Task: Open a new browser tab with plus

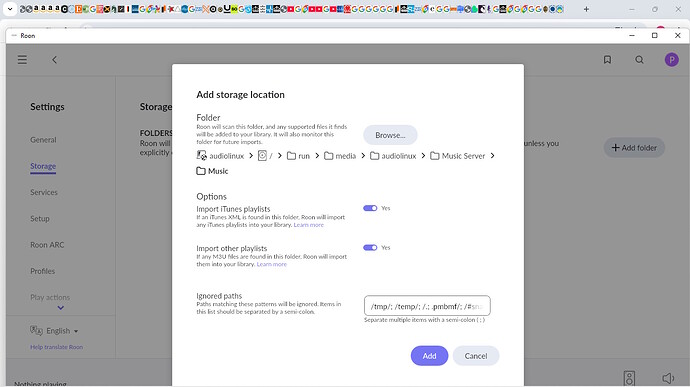Action: click(586, 9)
